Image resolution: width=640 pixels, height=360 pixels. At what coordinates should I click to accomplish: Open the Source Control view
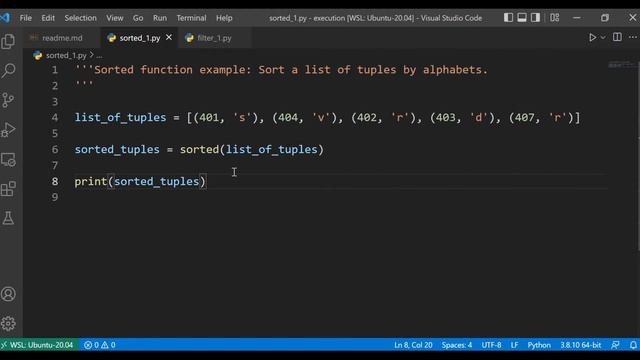(x=8, y=100)
